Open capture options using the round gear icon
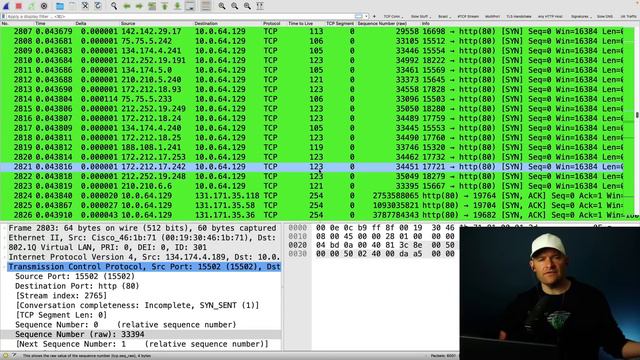 pos(44,6)
